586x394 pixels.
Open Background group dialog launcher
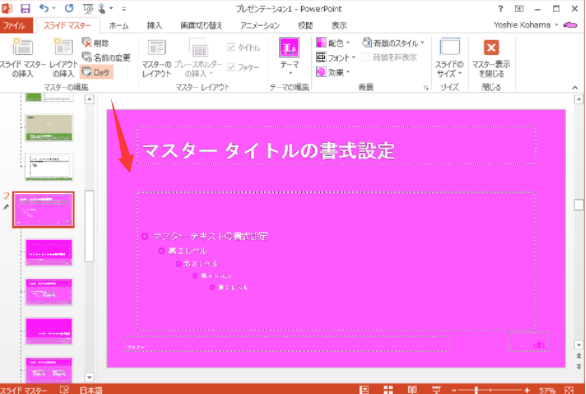(426, 87)
